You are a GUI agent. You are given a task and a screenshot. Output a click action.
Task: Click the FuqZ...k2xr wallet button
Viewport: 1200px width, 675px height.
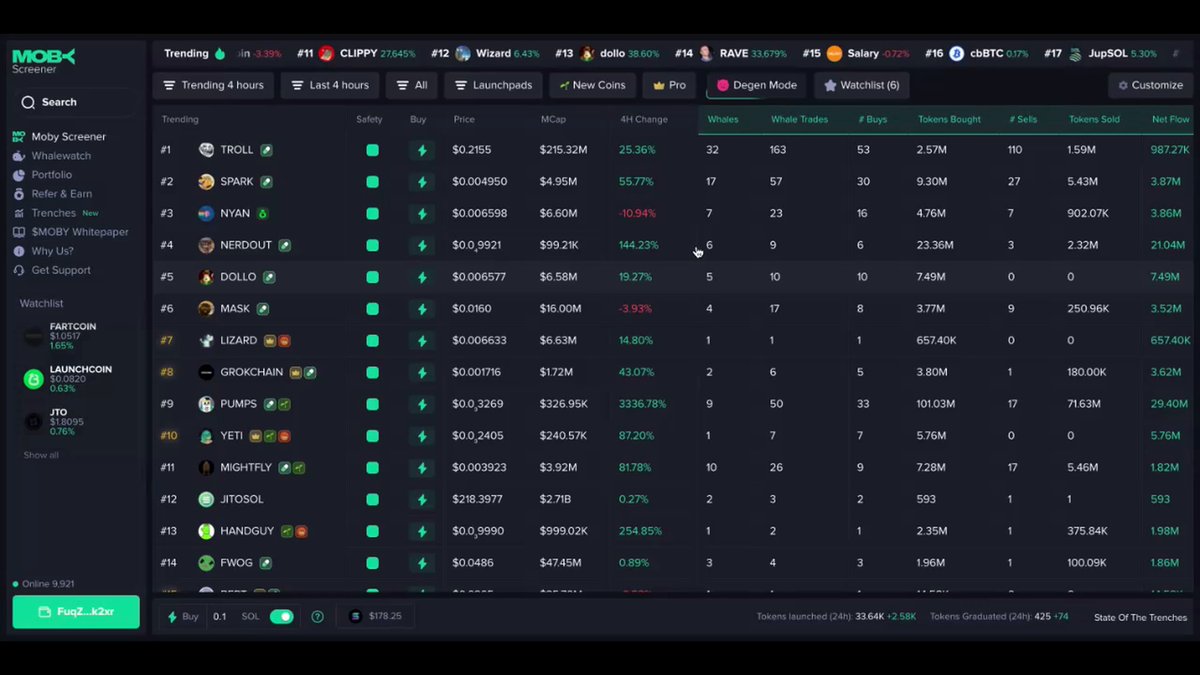[x=76, y=612]
